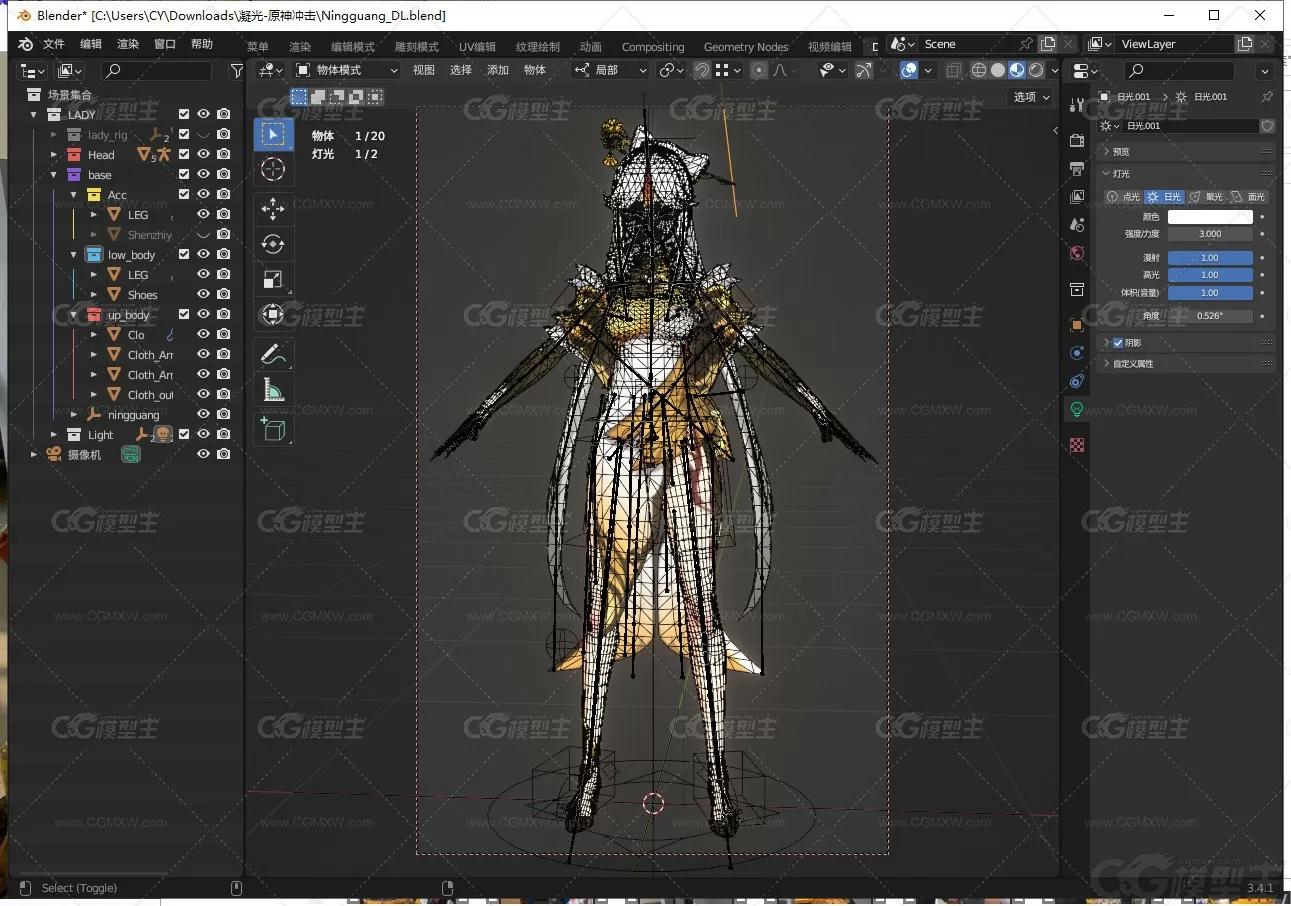Toggle snapping magnet in viewport header
The height and width of the screenshot is (906, 1291).
pos(702,70)
